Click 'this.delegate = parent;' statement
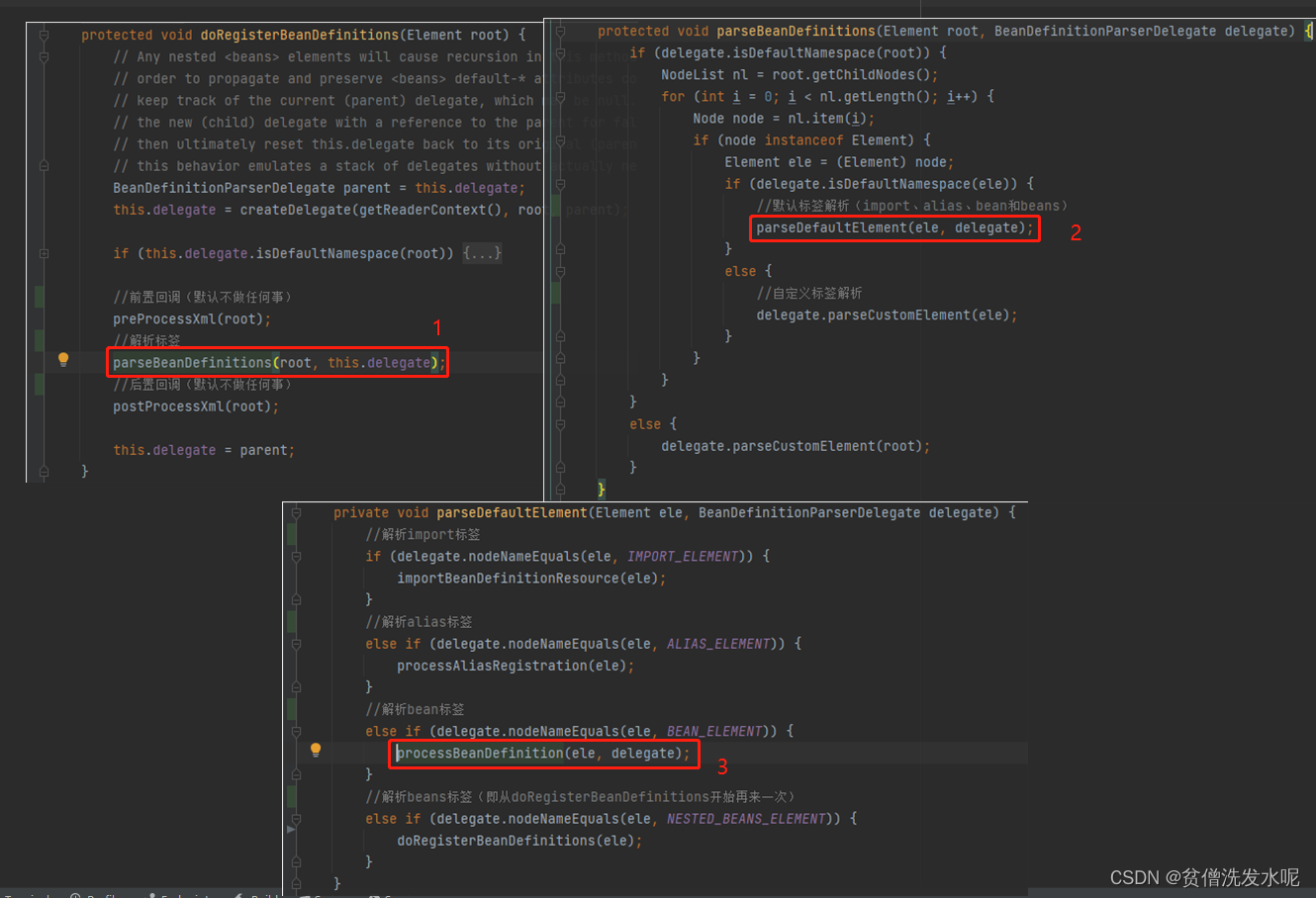The width and height of the screenshot is (1316, 898). coord(204,450)
